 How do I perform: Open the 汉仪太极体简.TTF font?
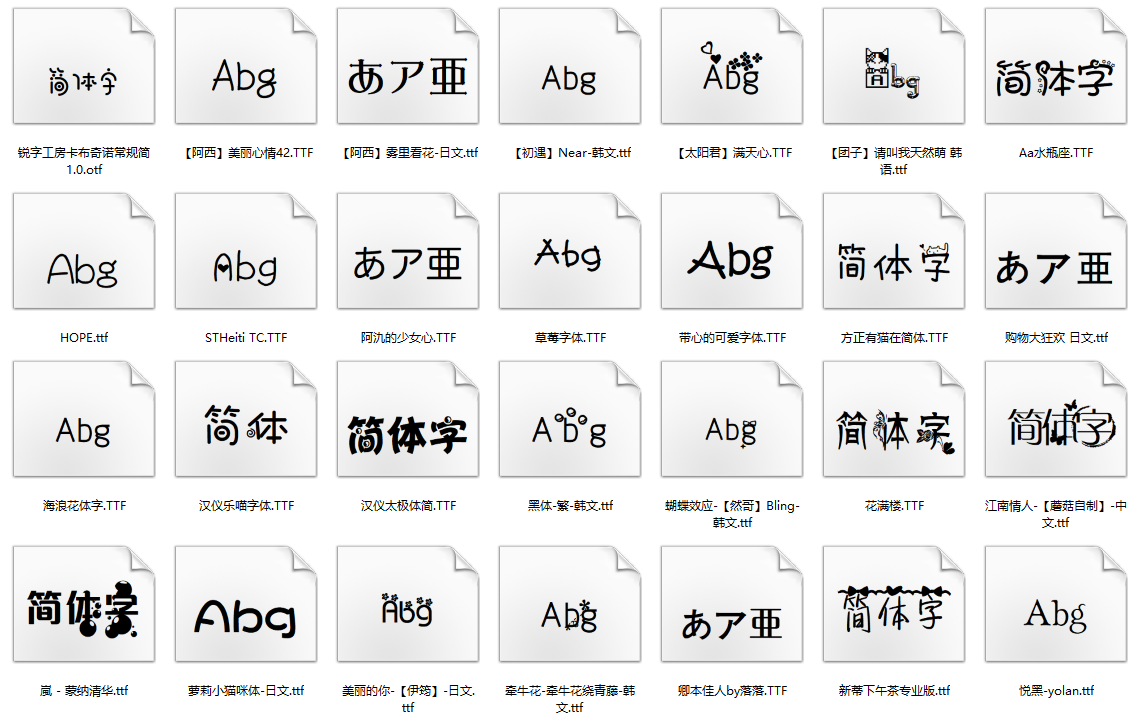408,420
